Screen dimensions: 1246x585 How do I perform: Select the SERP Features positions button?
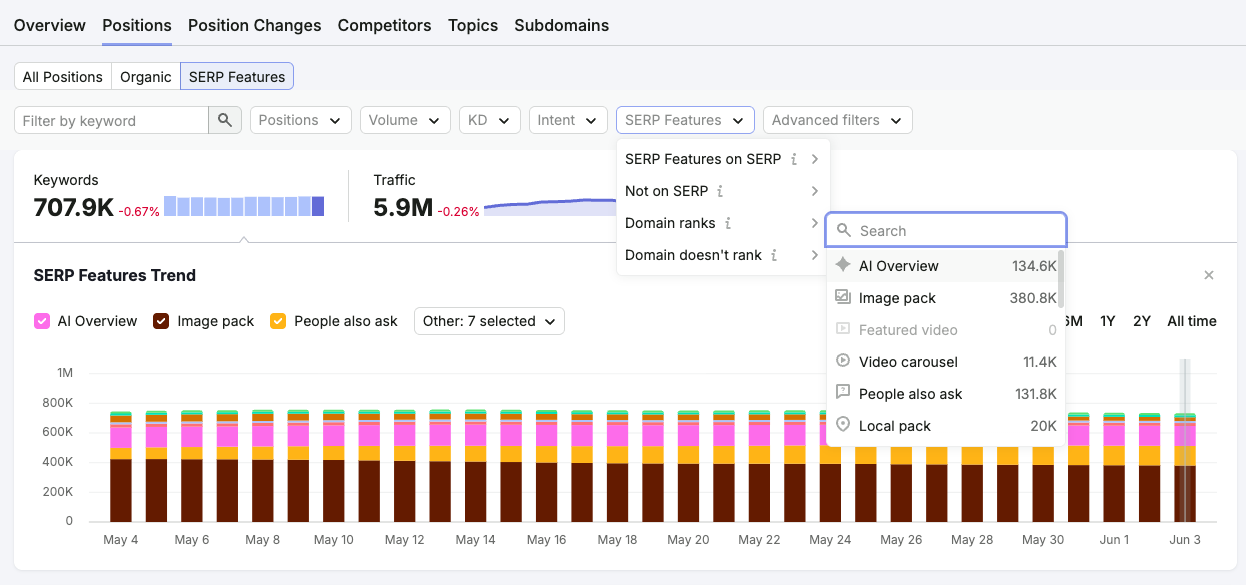tap(237, 77)
